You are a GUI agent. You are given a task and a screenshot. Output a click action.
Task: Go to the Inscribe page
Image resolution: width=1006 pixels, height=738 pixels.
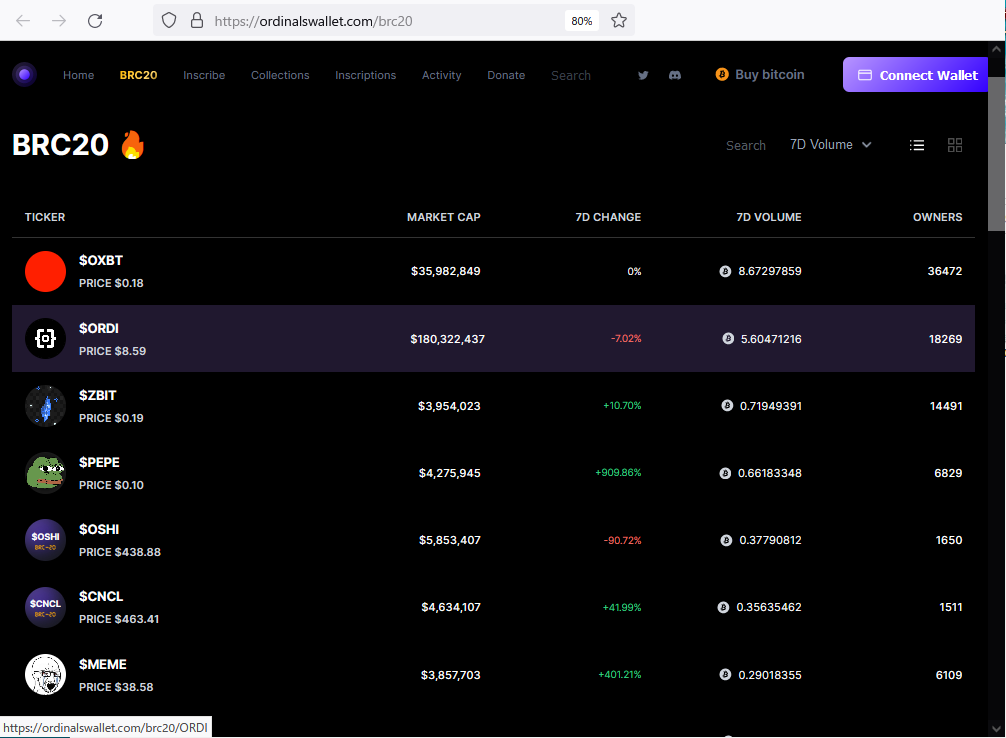(204, 75)
